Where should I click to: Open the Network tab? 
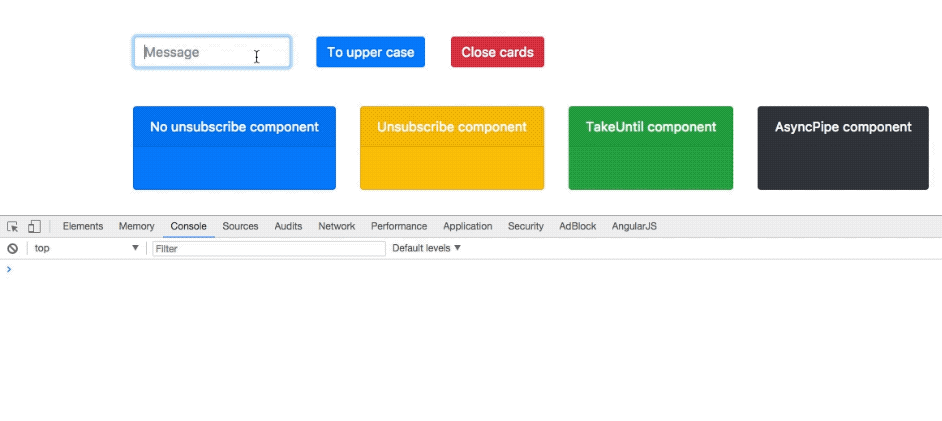pos(337,227)
